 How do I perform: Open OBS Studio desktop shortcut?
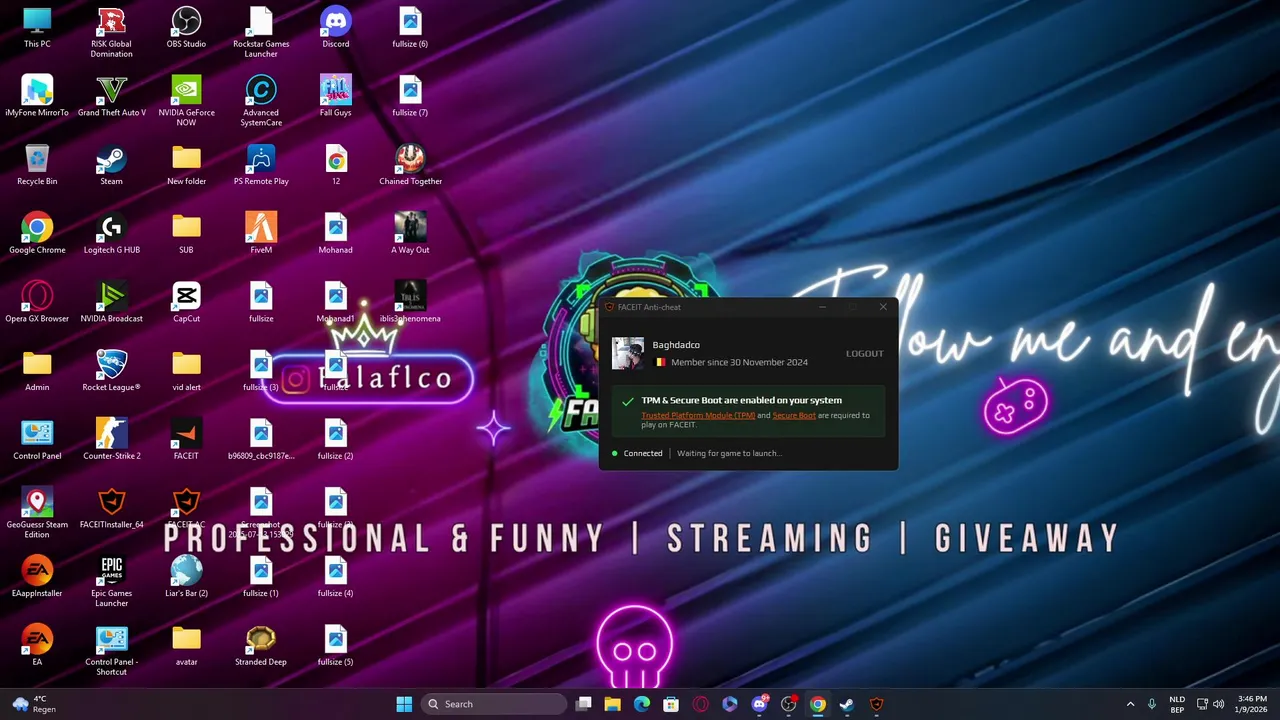click(186, 28)
